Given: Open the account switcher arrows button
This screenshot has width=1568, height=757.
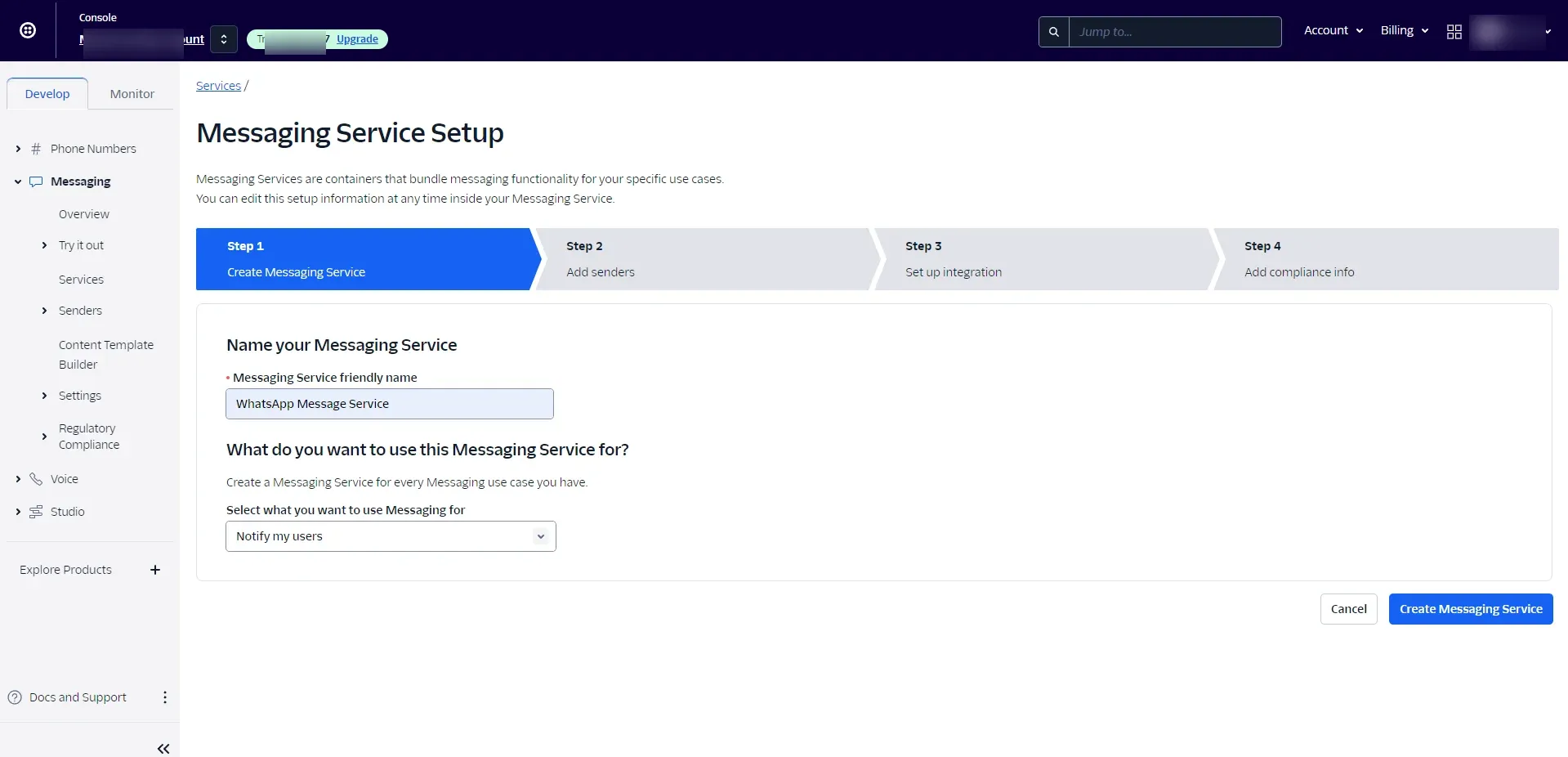Looking at the screenshot, I should click(x=224, y=39).
